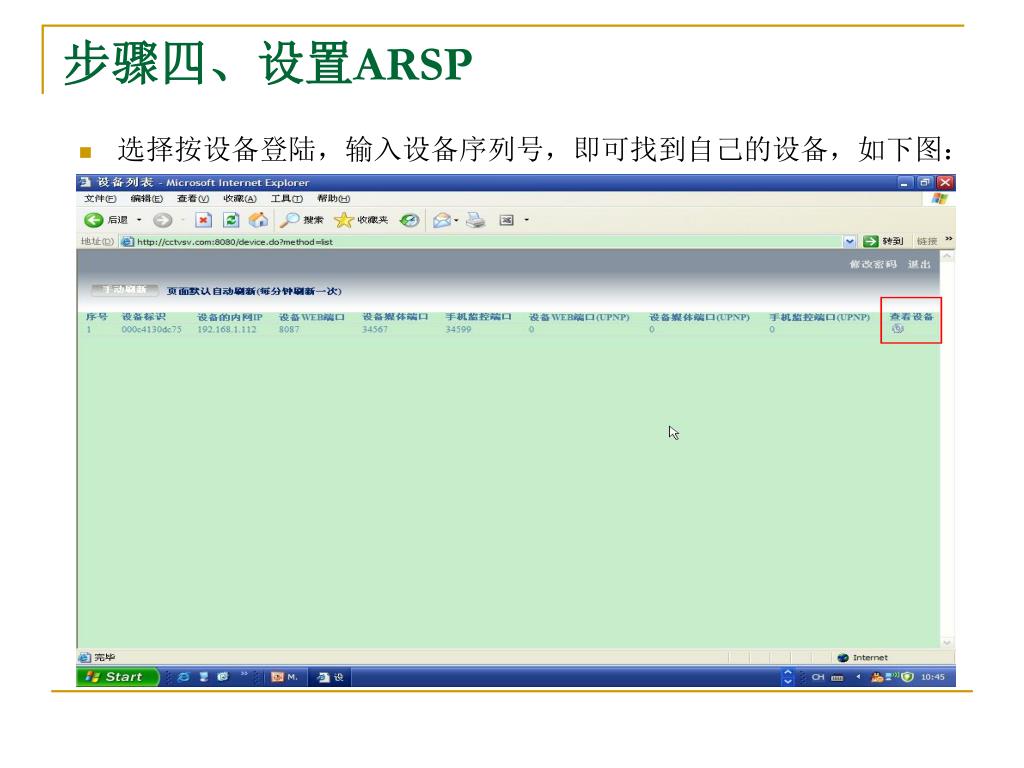Click the Search (搜索) magnifier icon
This screenshot has width=1024, height=768.
[289, 220]
